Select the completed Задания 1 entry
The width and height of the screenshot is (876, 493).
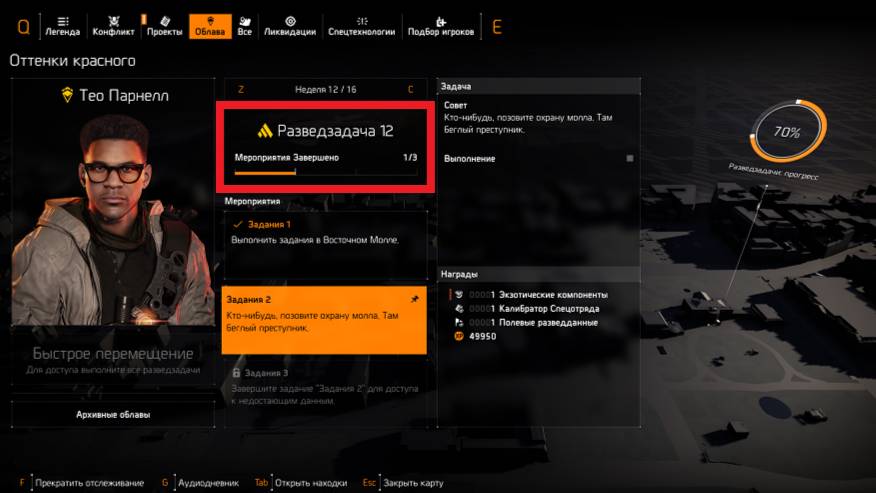325,245
